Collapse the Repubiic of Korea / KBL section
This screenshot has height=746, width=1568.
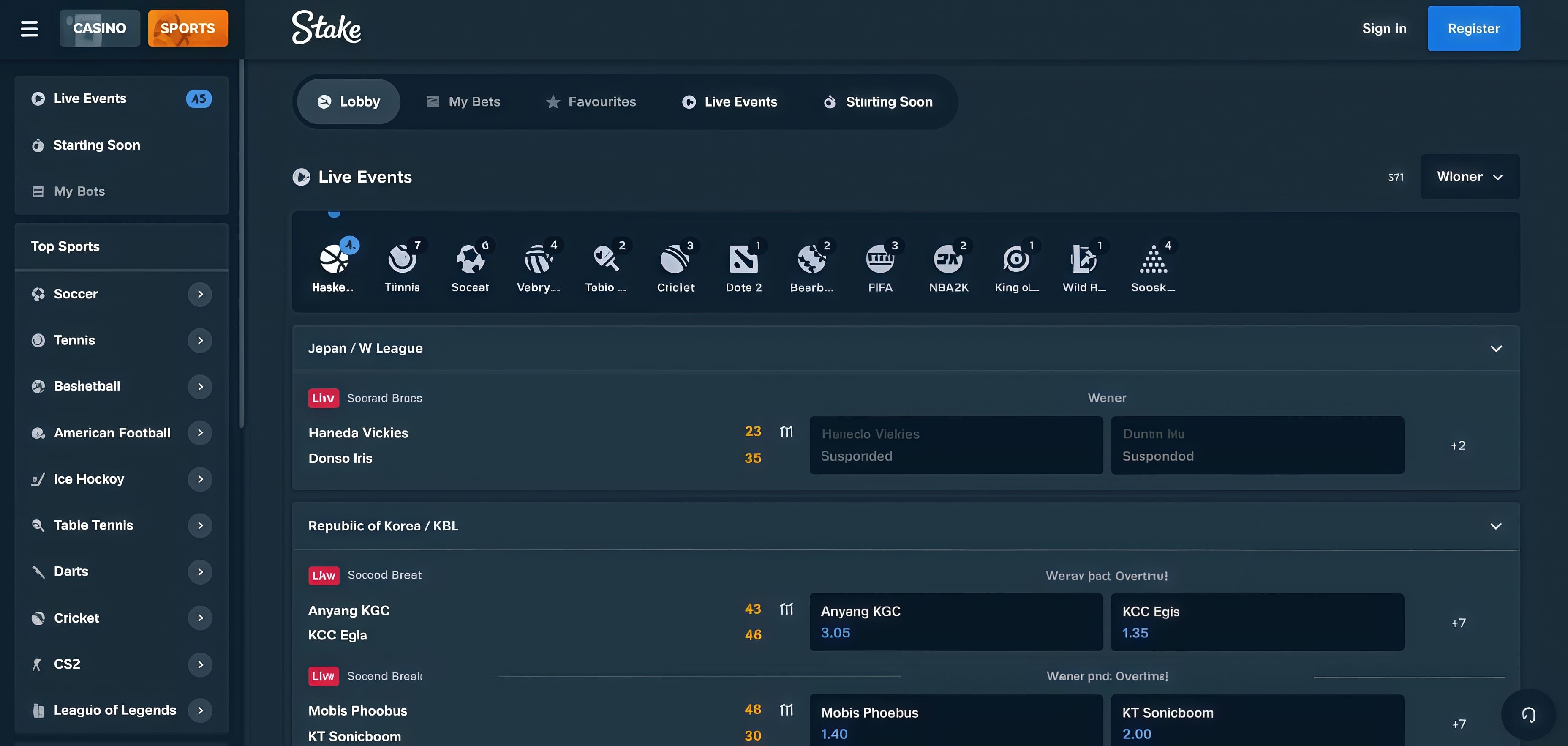1496,526
